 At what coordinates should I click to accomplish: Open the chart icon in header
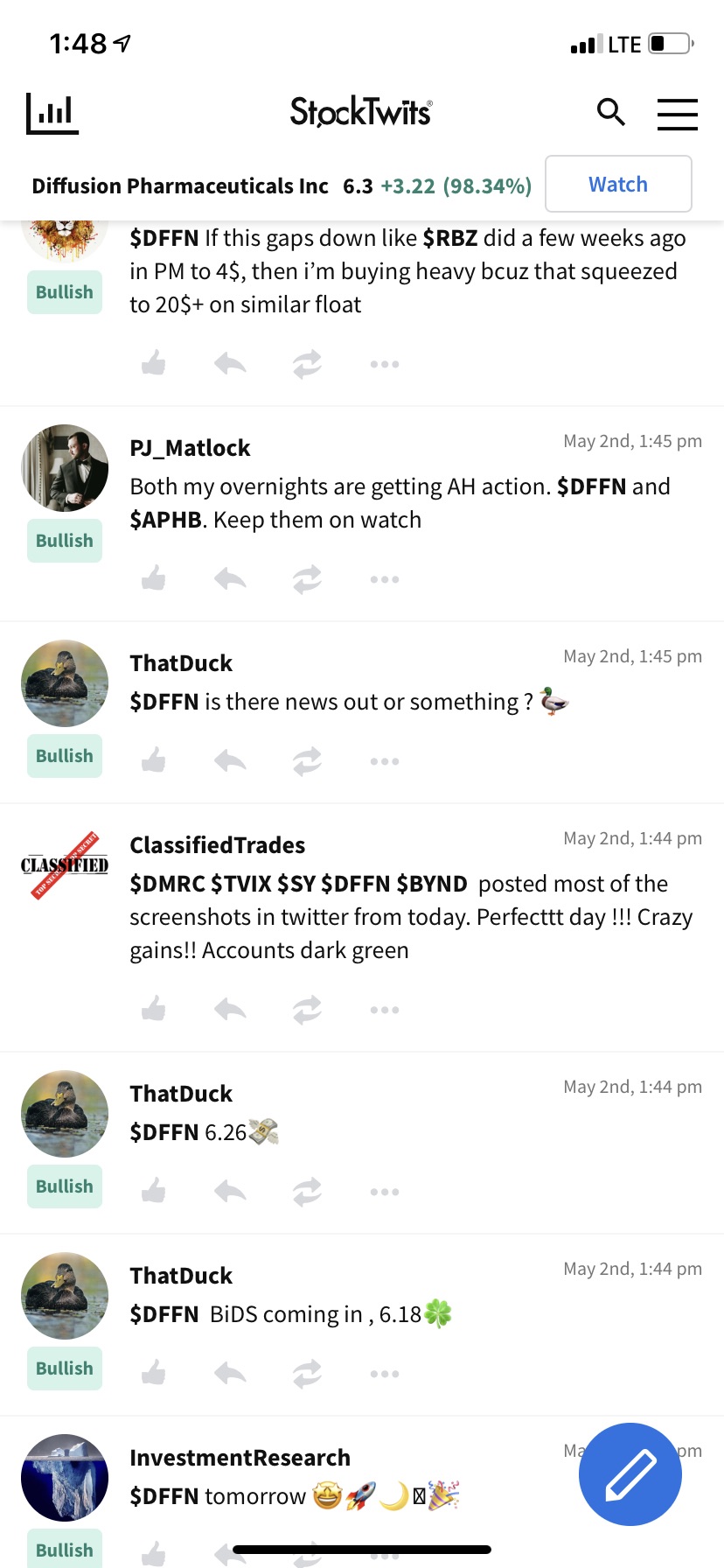52,114
